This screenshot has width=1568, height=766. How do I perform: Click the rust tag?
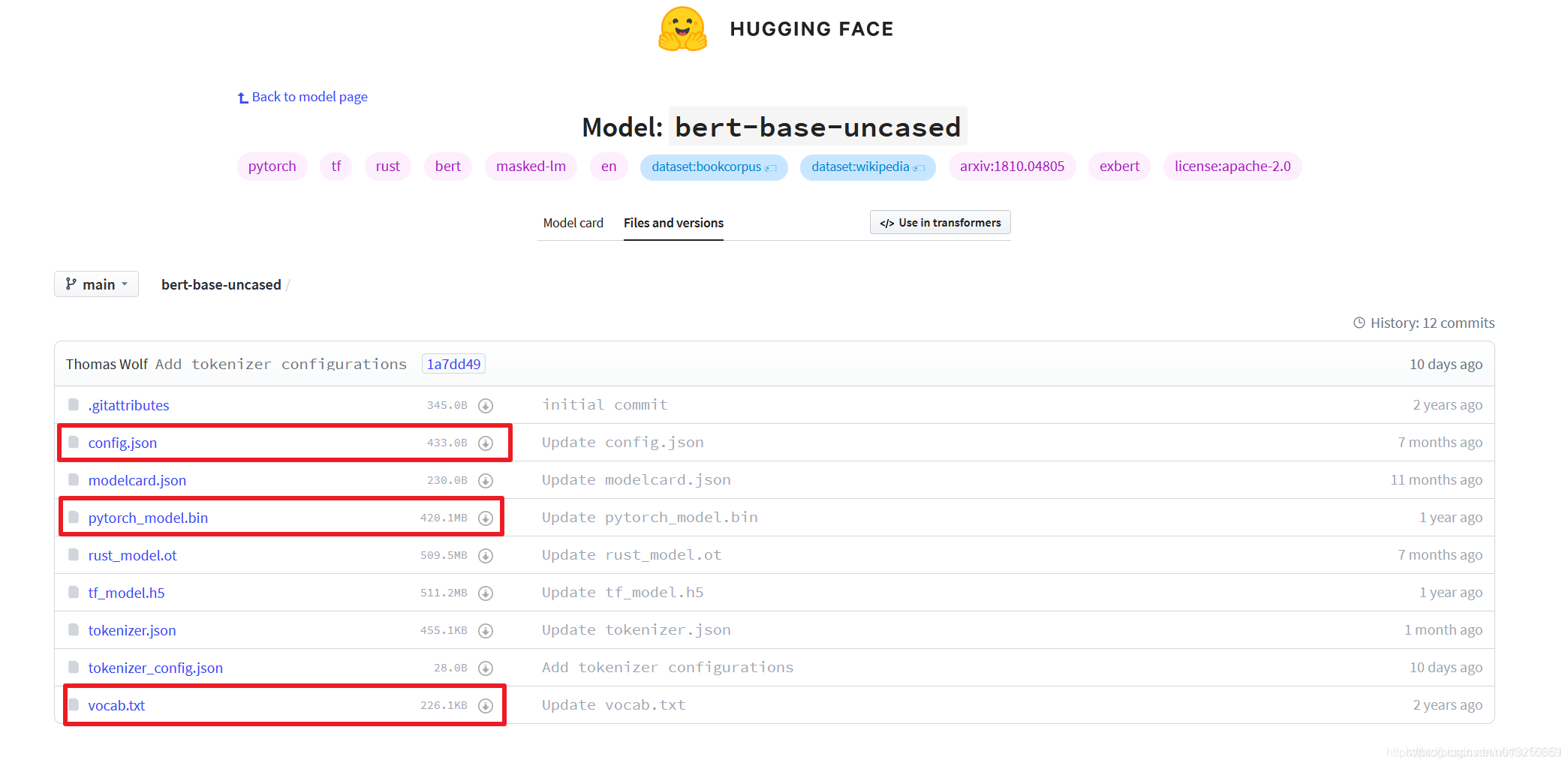tap(388, 167)
